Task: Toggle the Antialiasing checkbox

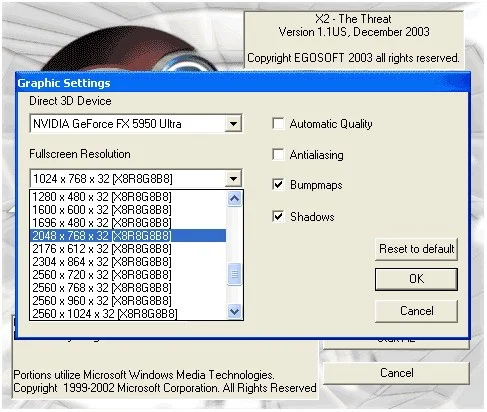Action: [x=278, y=155]
